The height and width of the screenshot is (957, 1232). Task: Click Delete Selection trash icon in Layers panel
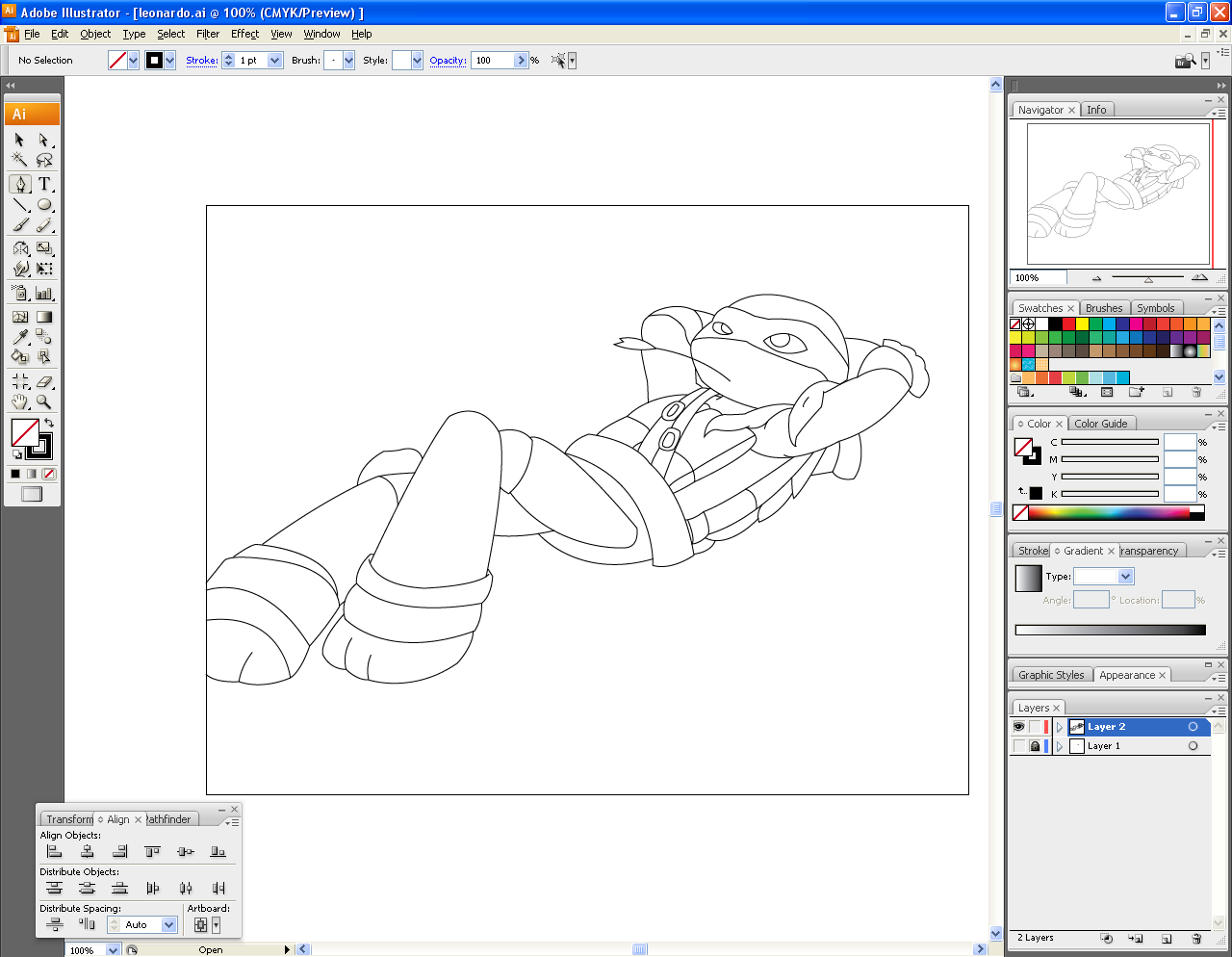1196,938
